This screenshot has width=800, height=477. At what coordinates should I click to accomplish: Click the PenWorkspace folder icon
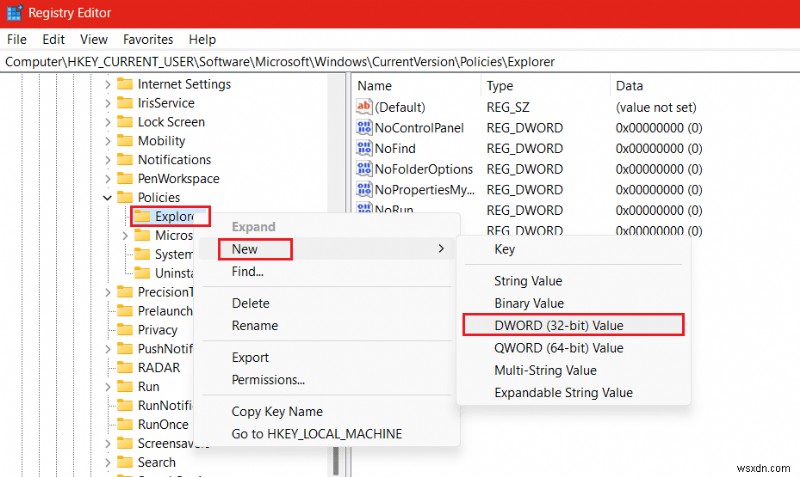[125, 178]
